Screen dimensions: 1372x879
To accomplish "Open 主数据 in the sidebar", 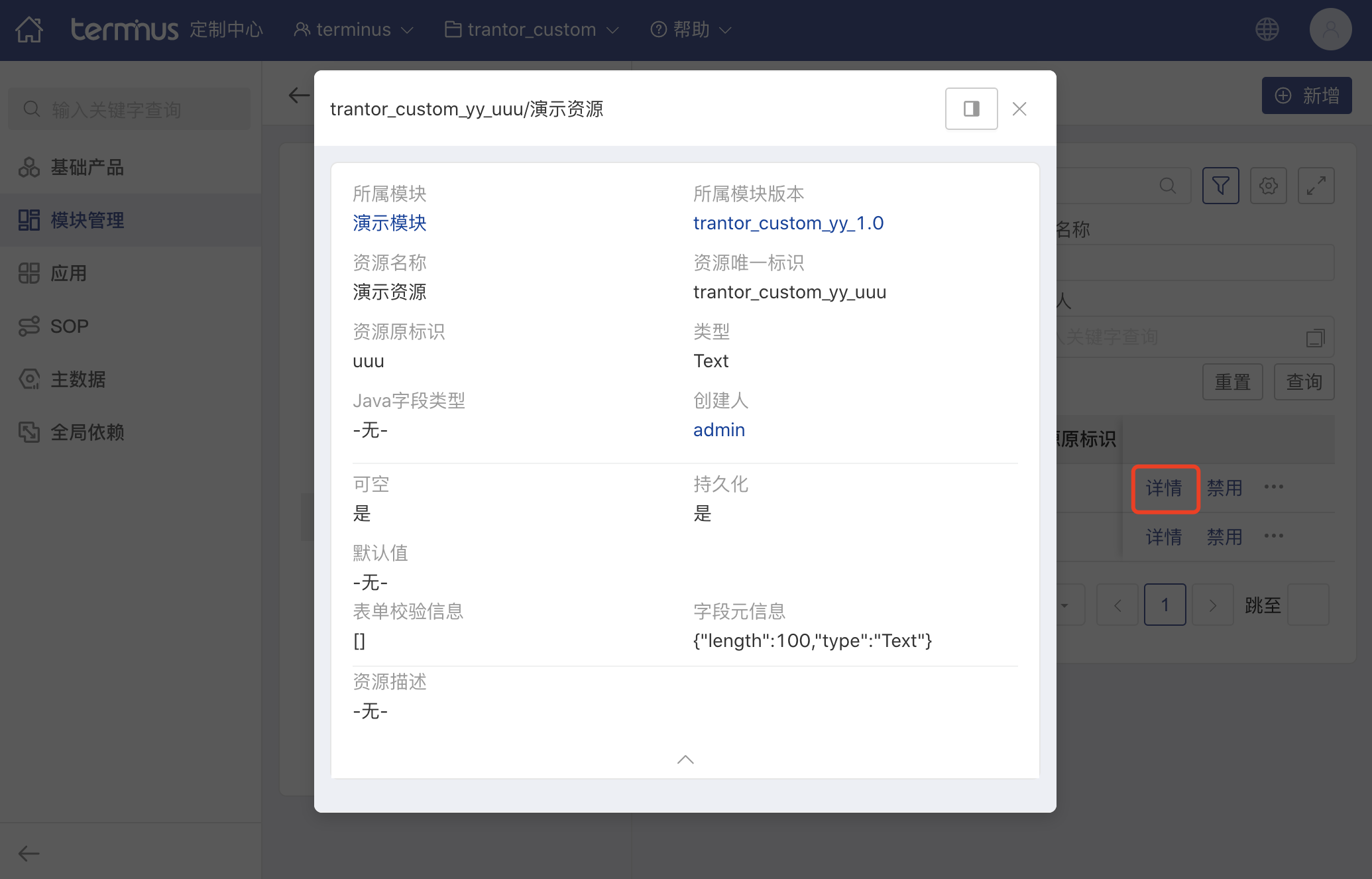I will tap(131, 379).
